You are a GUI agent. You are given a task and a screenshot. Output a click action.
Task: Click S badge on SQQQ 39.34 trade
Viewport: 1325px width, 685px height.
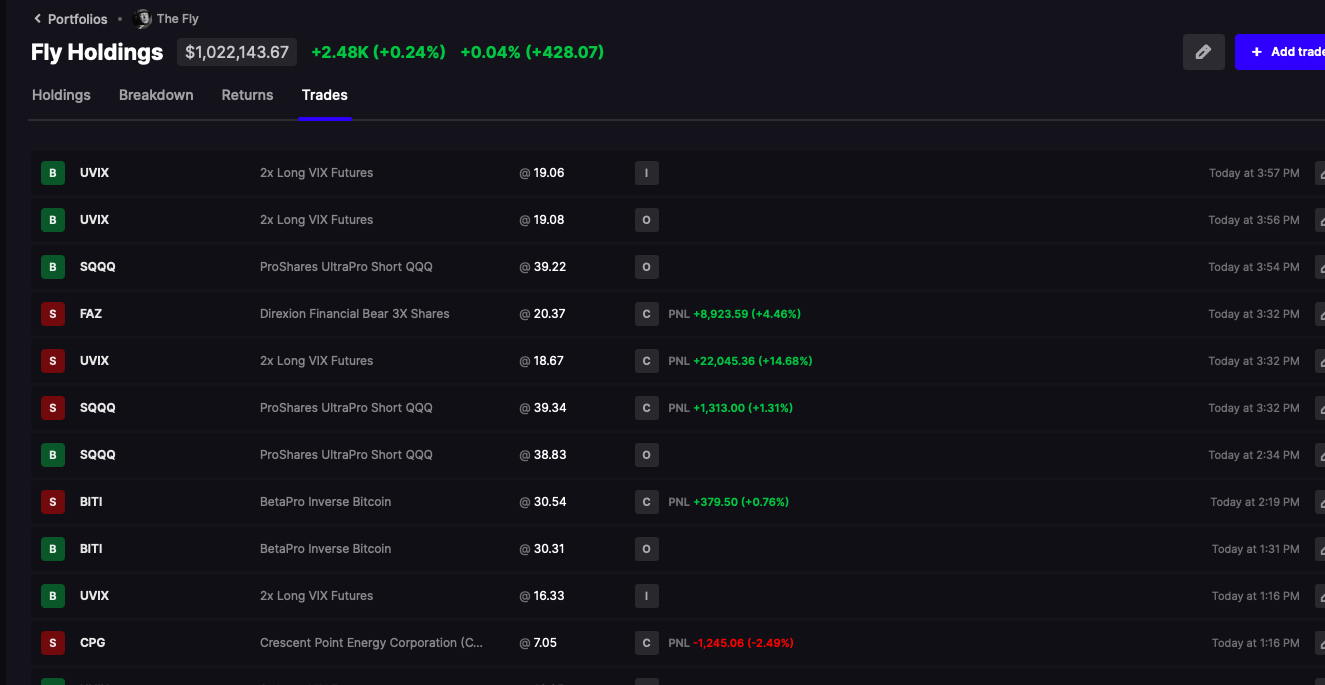(53, 408)
